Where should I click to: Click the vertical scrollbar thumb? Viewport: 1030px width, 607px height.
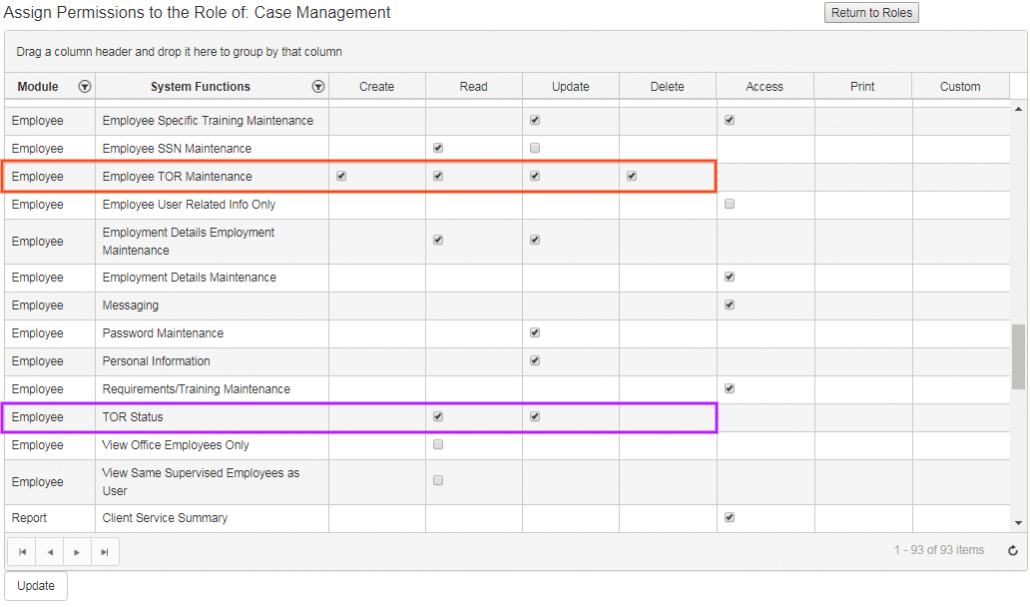pos(1018,356)
